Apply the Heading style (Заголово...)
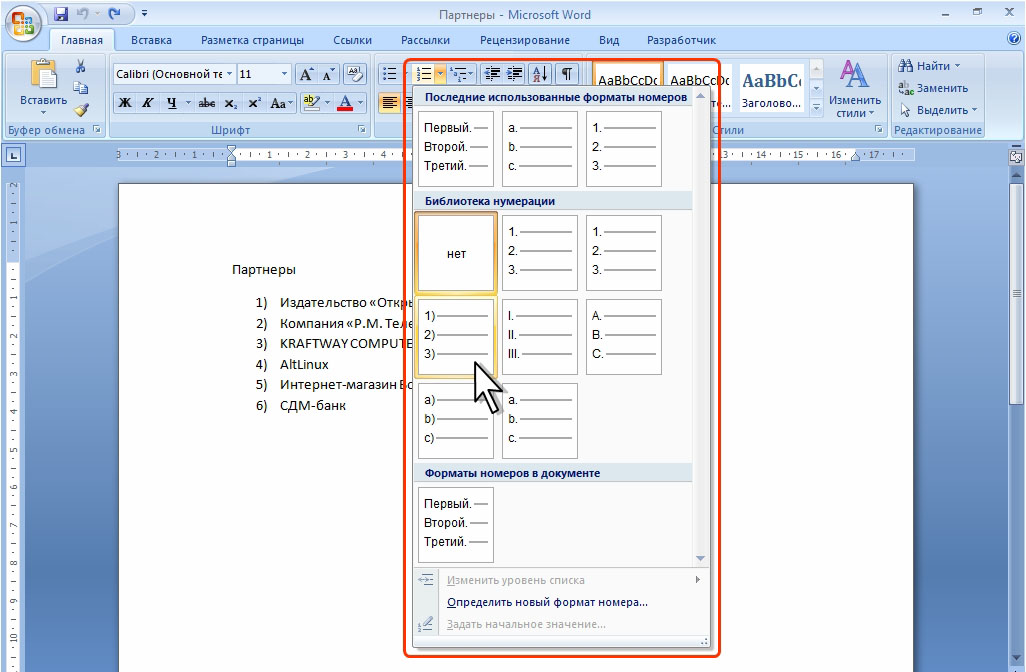This screenshot has width=1026, height=672. click(x=772, y=88)
